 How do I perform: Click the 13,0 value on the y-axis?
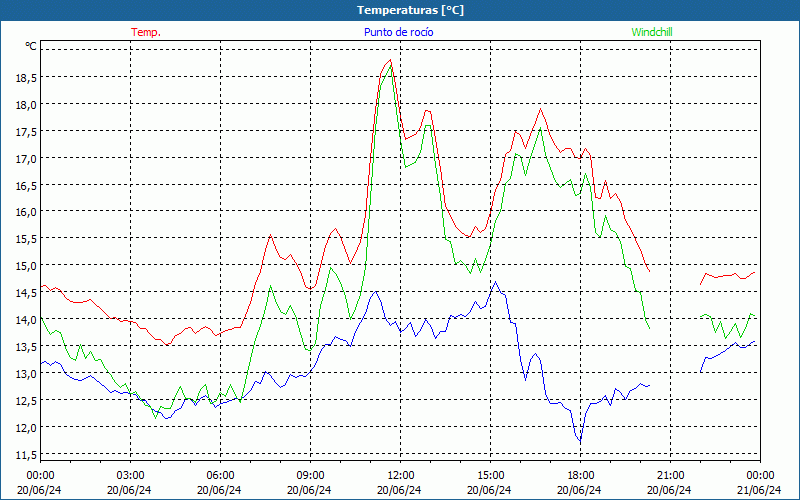point(26,374)
